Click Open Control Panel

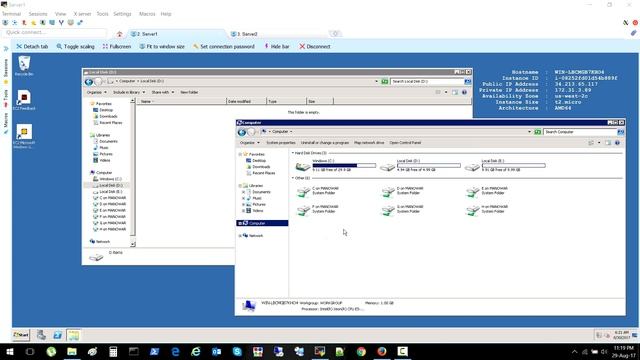point(405,143)
